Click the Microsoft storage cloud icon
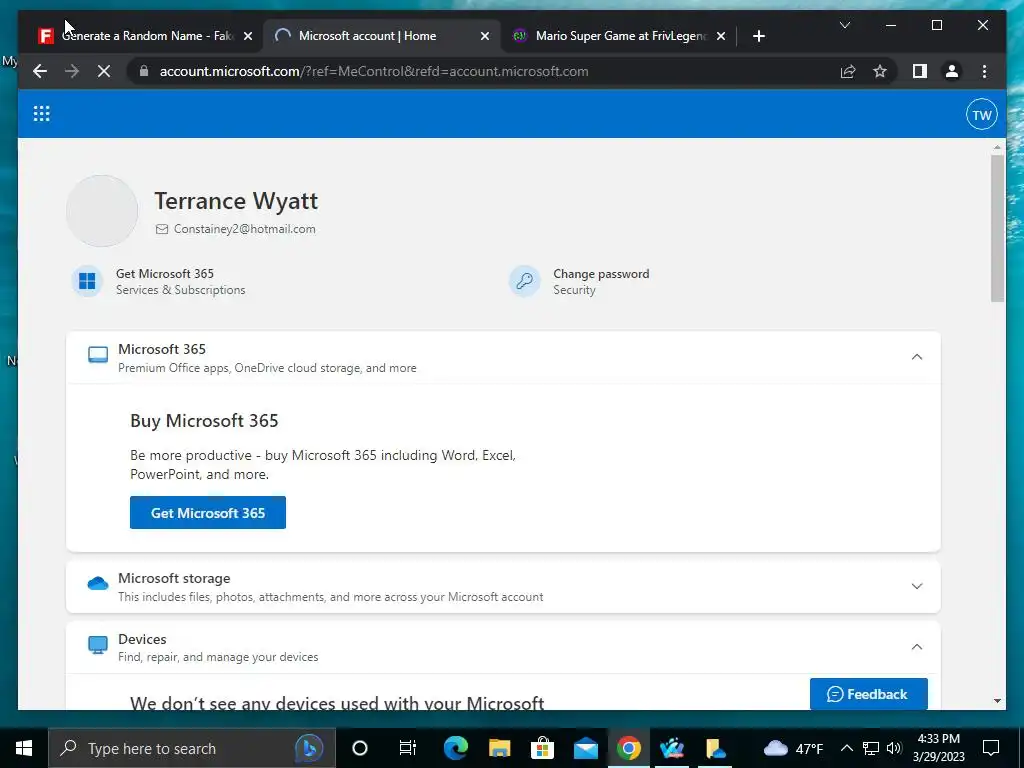 [98, 583]
